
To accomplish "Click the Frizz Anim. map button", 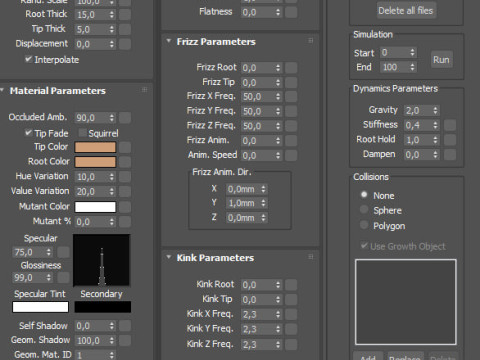I will click(x=291, y=140).
